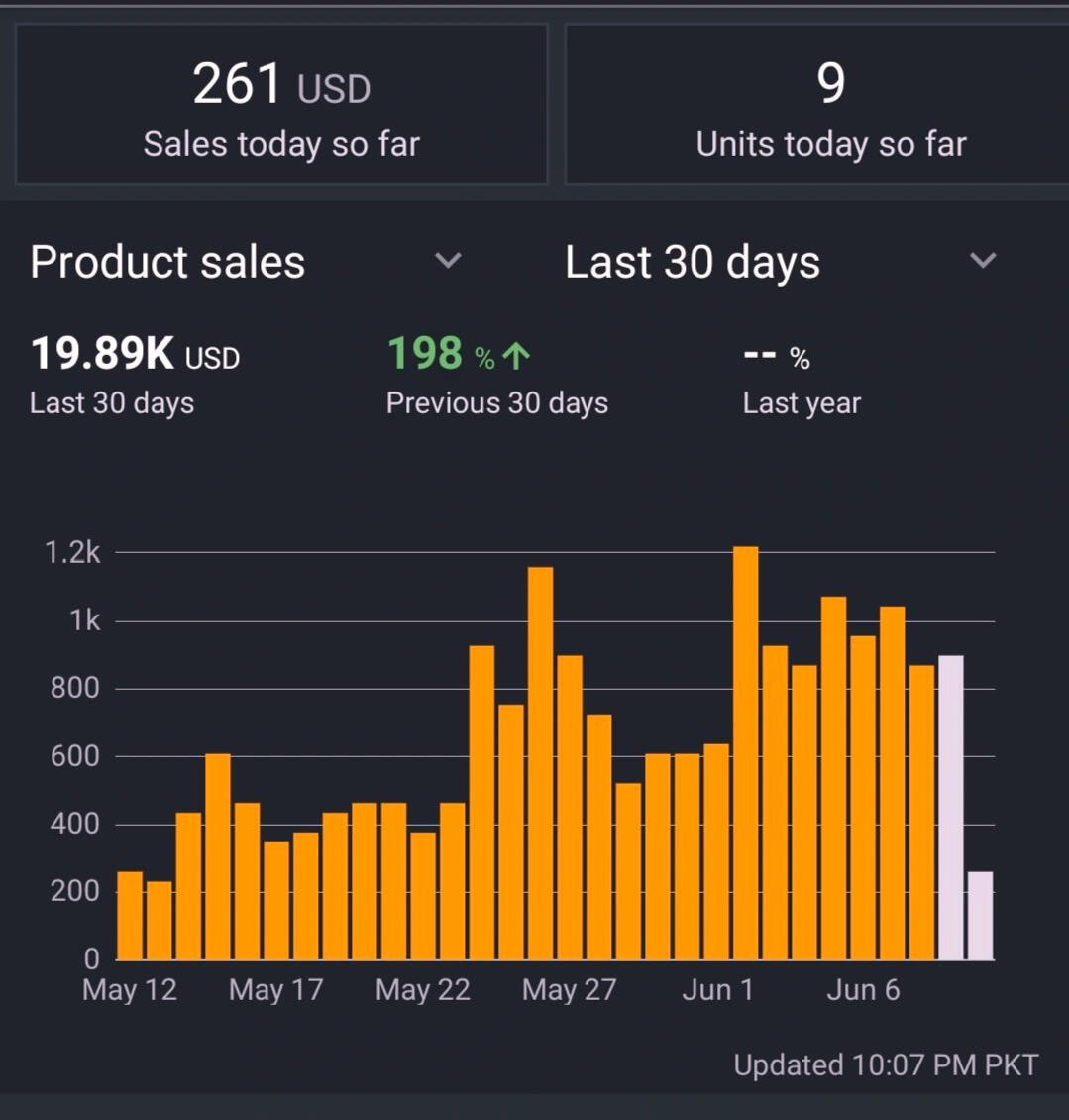The height and width of the screenshot is (1120, 1069).
Task: Click the Jun 1 axis date label
Action: 717,990
